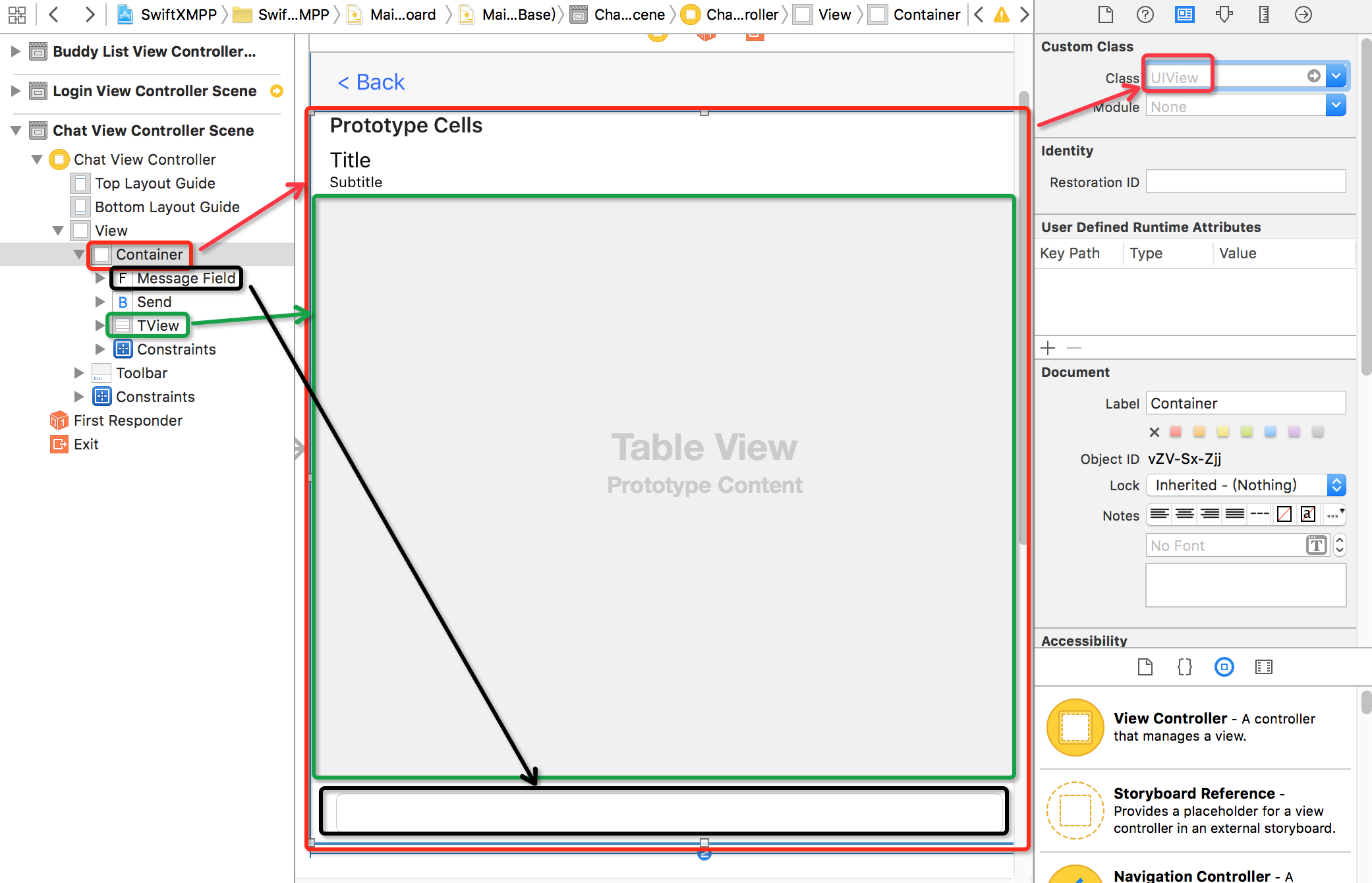Viewport: 1372px width, 883px height.
Task: Show the Attributes inspector
Action: [x=1224, y=14]
